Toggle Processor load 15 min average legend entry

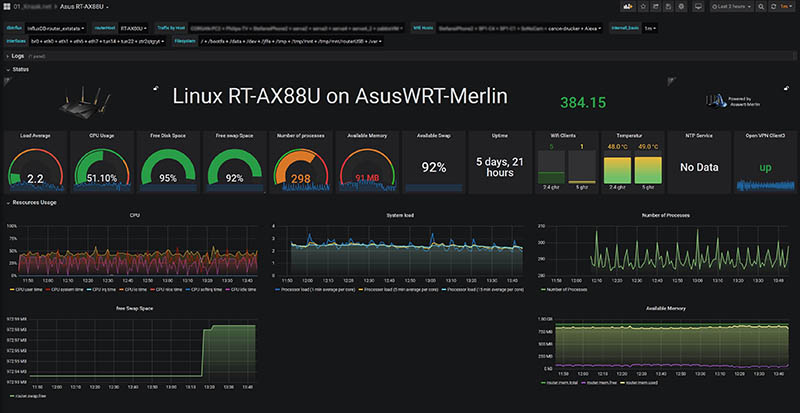[x=487, y=289]
